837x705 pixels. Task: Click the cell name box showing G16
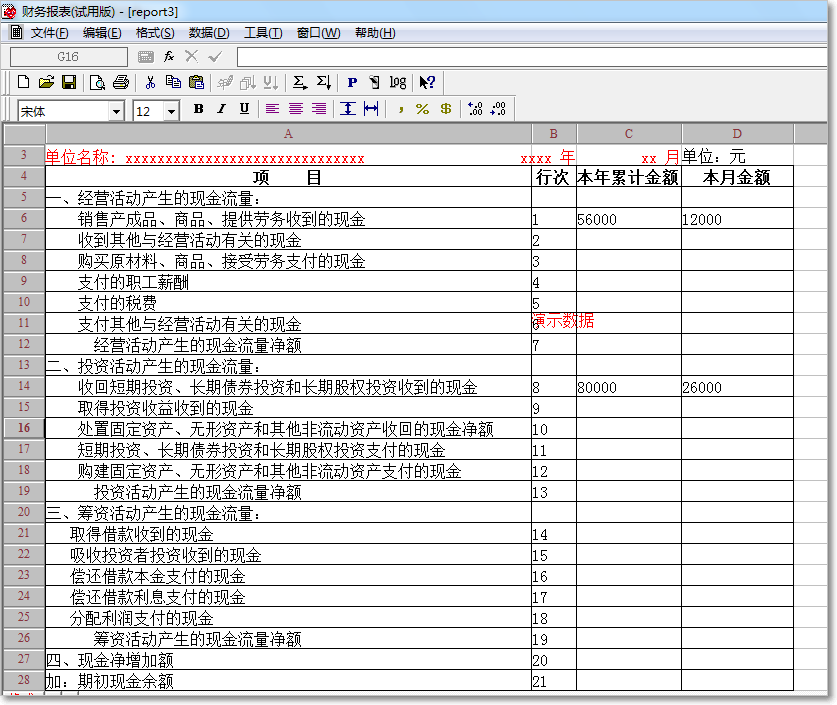coord(67,55)
